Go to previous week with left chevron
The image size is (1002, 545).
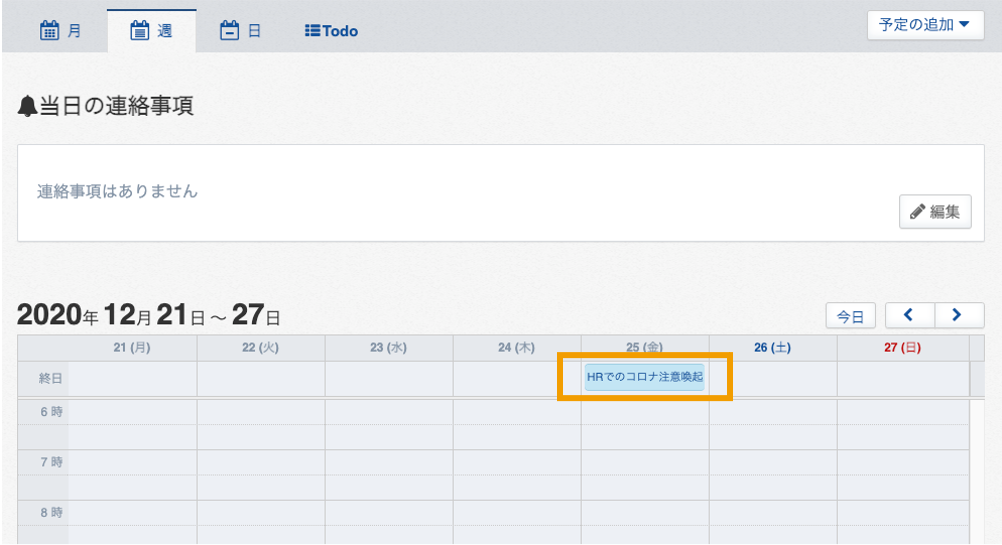[909, 315]
